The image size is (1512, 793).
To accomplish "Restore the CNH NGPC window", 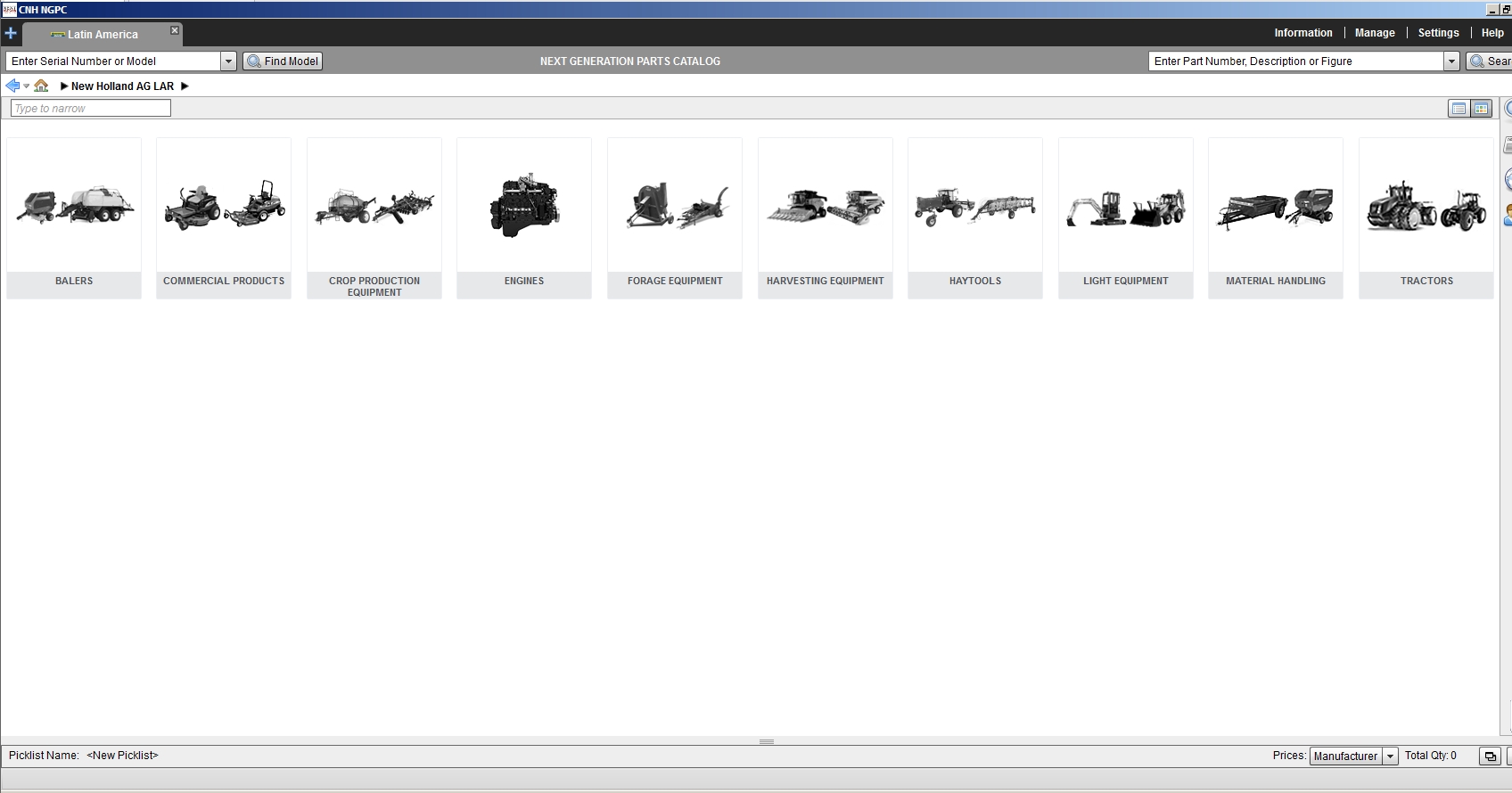I will point(1507,10).
